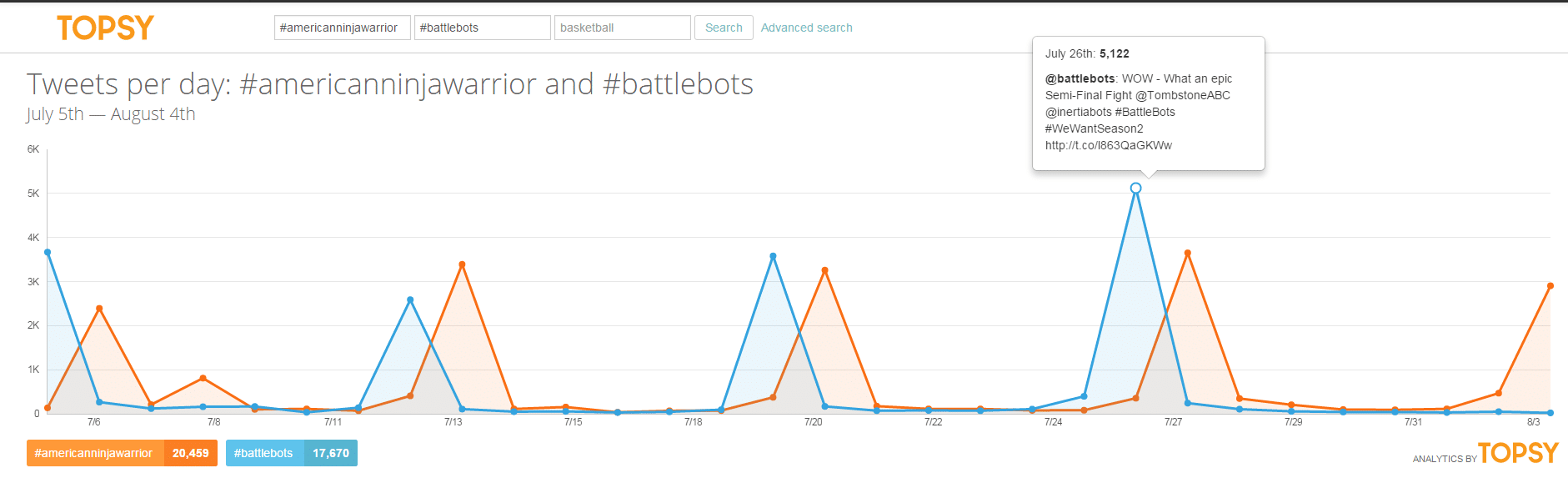Click the @battlebots username in the tooltip

click(x=1080, y=78)
